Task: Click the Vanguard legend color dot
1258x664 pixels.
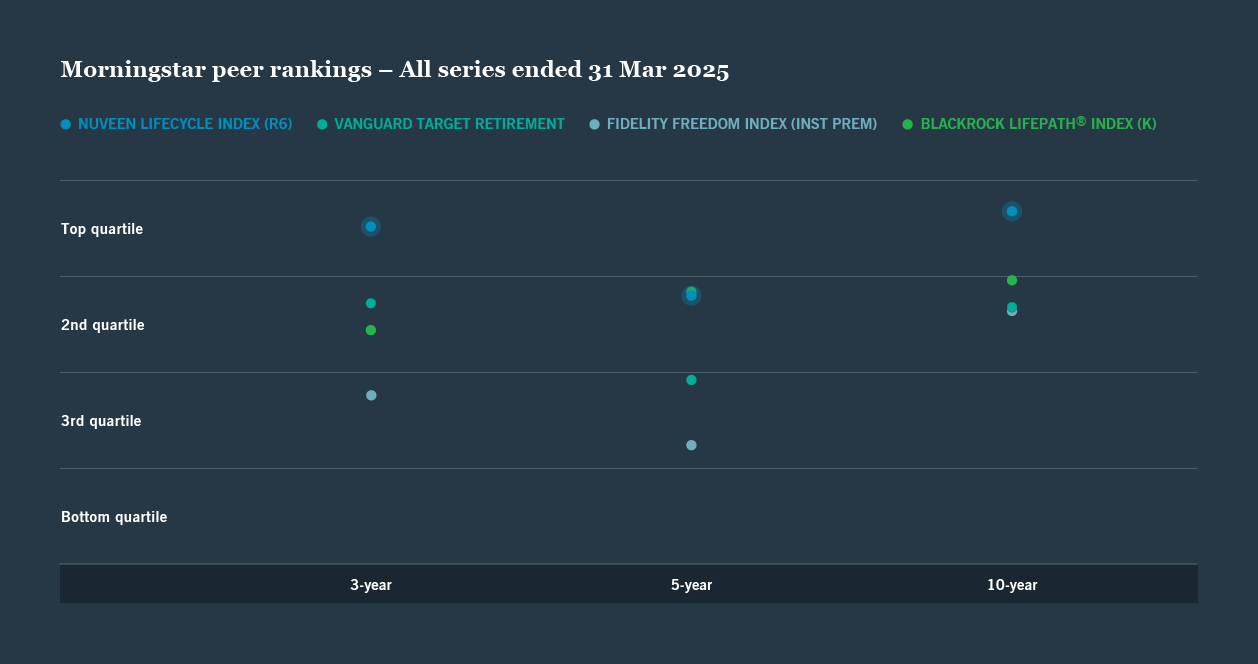Action: [x=322, y=124]
